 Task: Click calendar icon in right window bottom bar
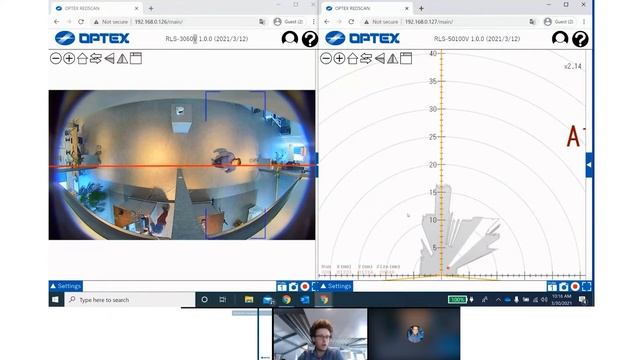[552, 287]
